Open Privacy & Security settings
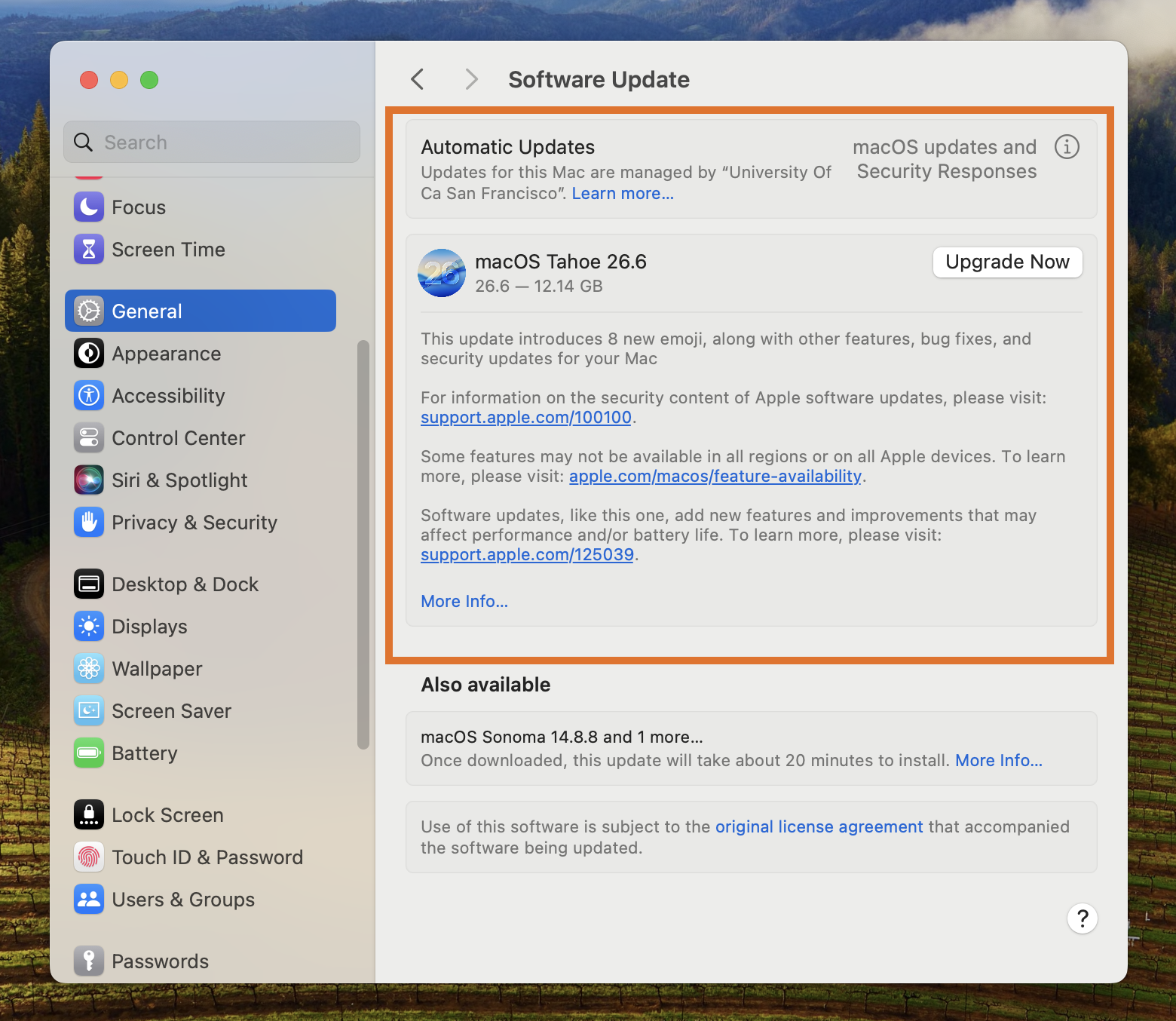 (x=200, y=523)
